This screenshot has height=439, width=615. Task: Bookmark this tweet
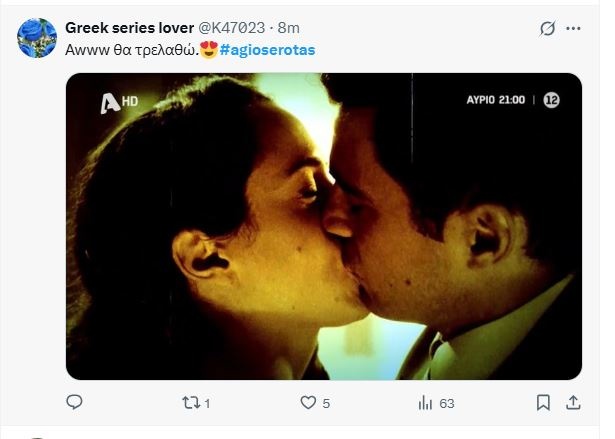(x=543, y=402)
